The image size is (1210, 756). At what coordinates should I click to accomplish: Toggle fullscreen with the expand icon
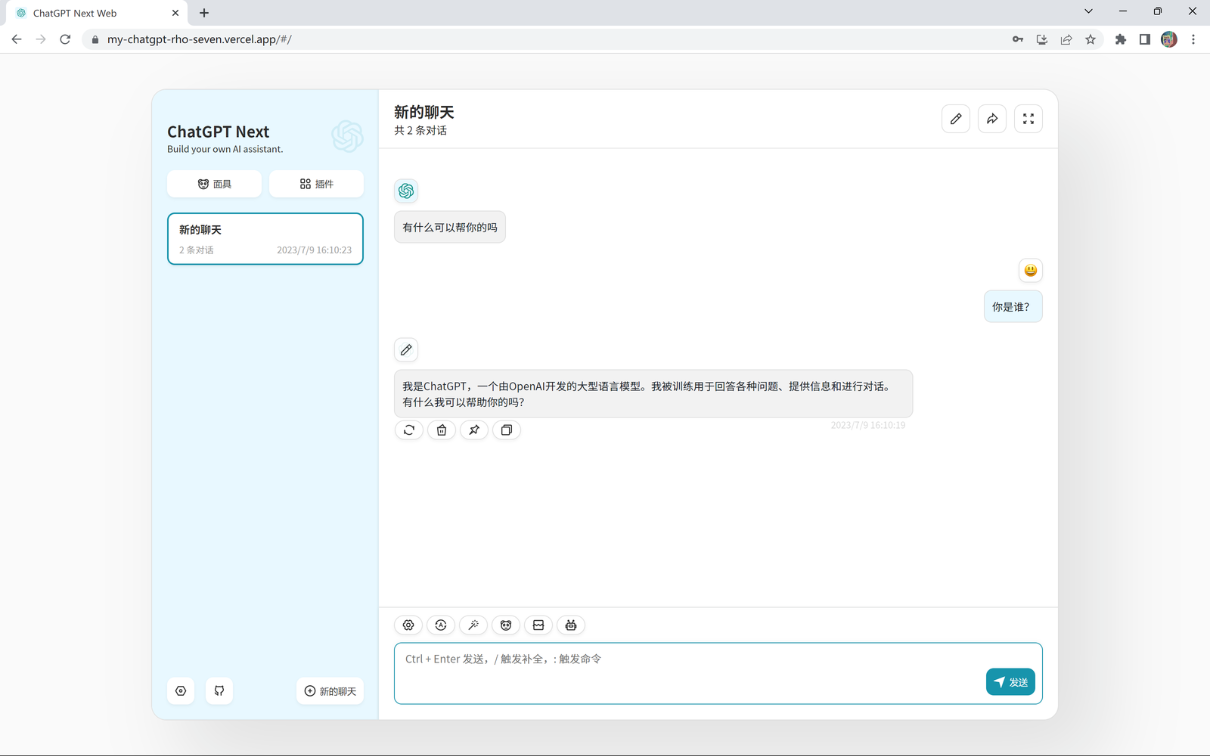[1028, 119]
